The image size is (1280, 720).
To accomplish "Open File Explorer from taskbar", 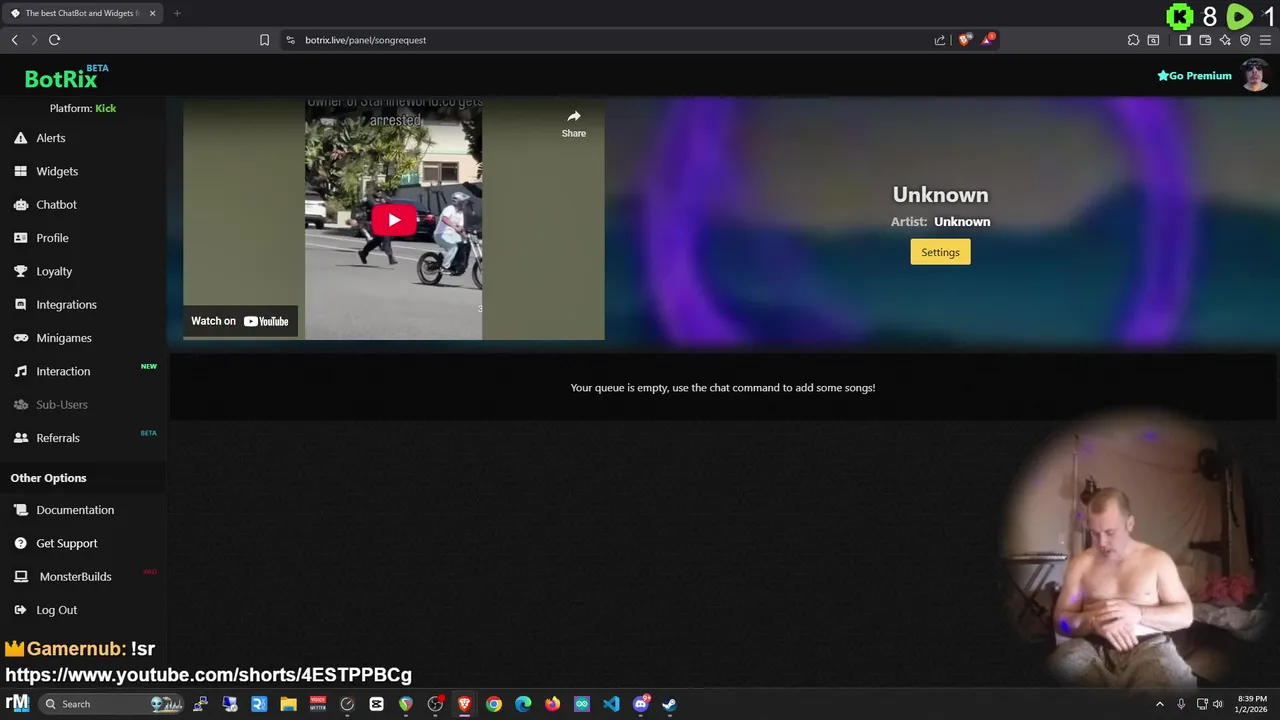I will [x=288, y=704].
